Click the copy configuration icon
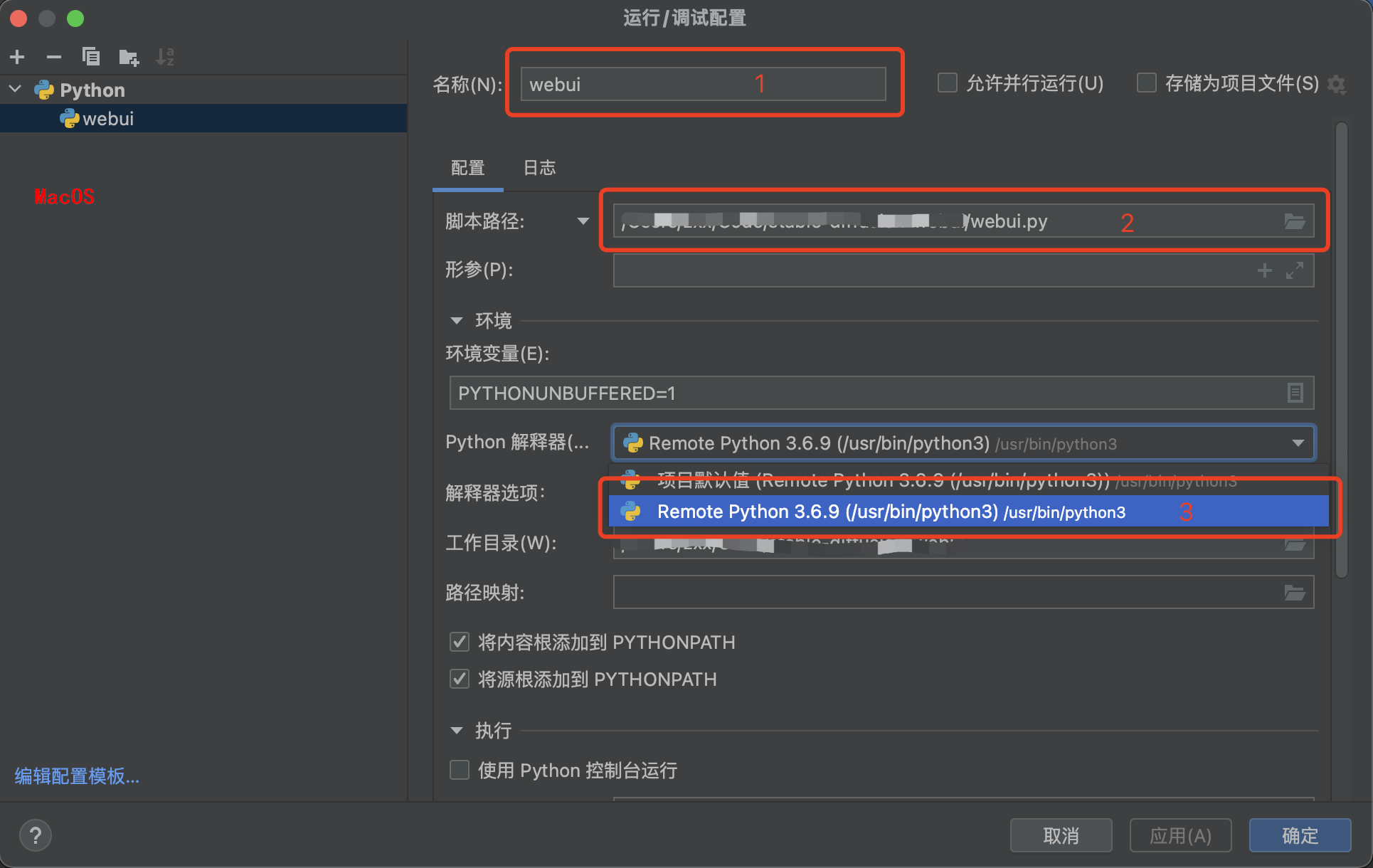1373x868 pixels. click(x=91, y=57)
